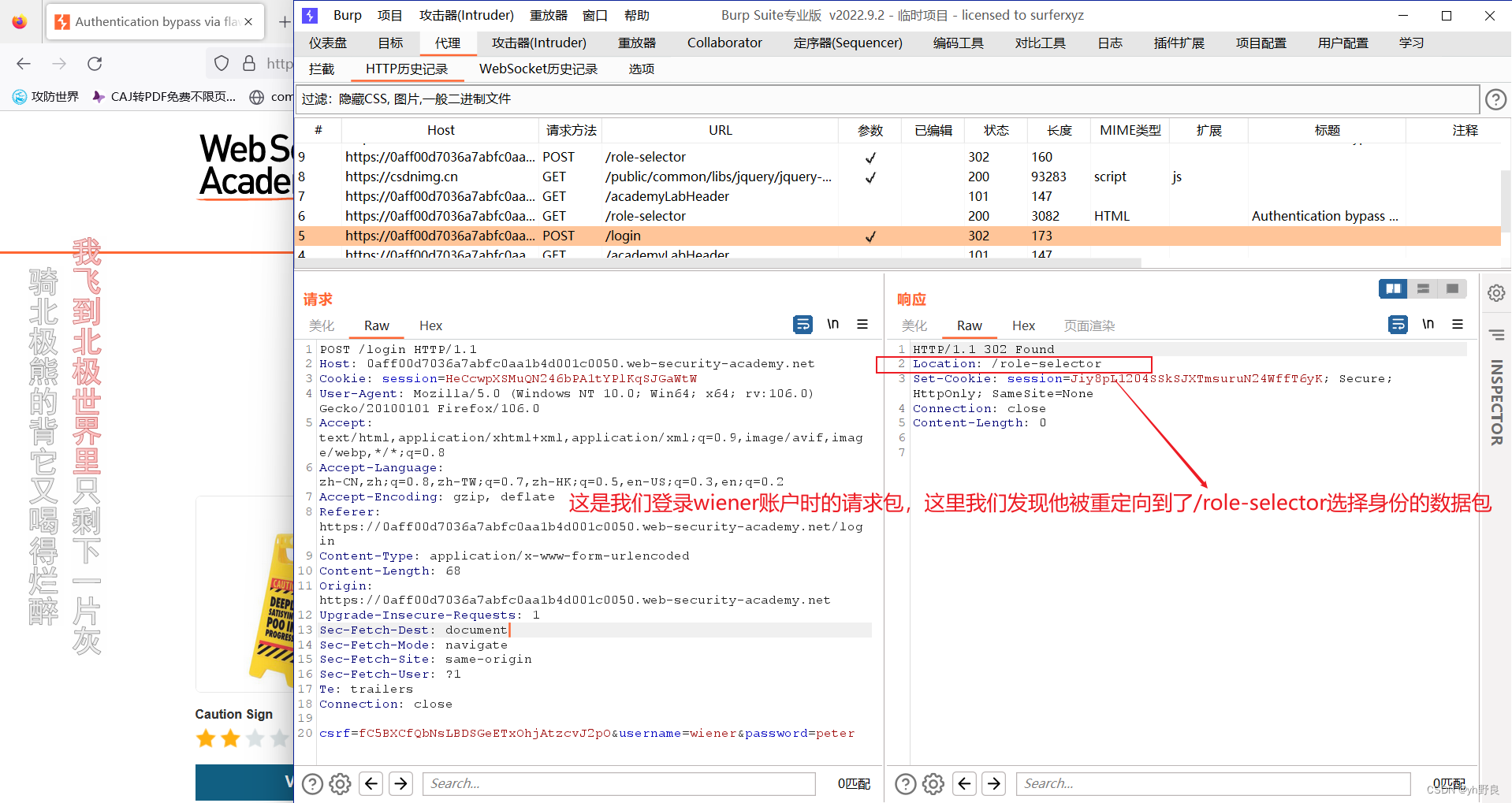Go back in Firefox browser window

(x=24, y=64)
